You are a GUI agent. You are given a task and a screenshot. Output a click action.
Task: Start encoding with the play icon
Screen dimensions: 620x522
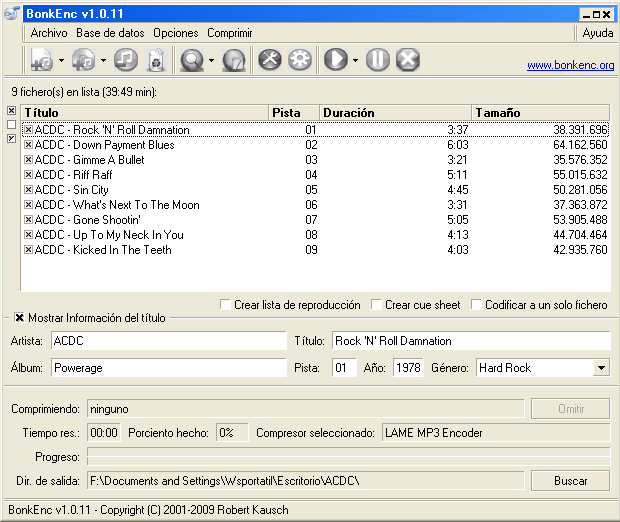336,60
